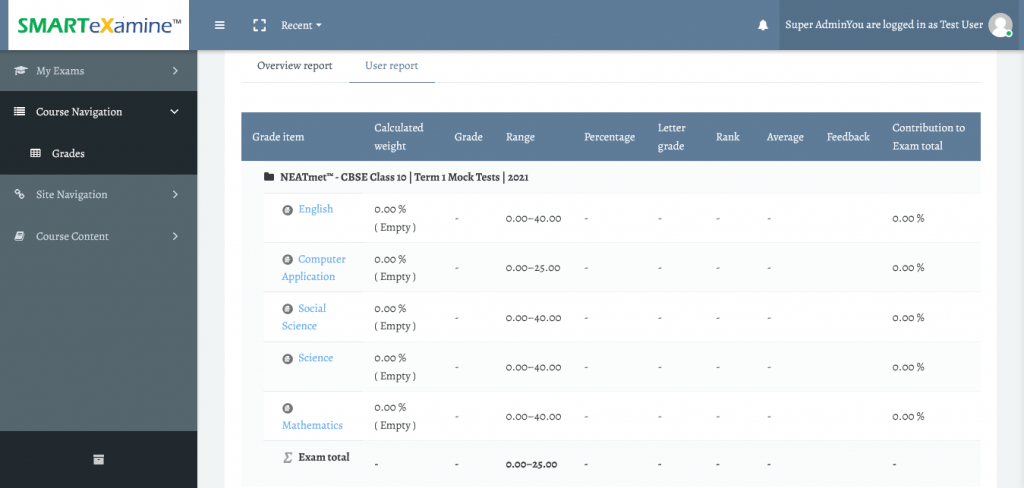Viewport: 1024px width, 488px height.
Task: Expand Course Content chevron
Action: pos(175,236)
